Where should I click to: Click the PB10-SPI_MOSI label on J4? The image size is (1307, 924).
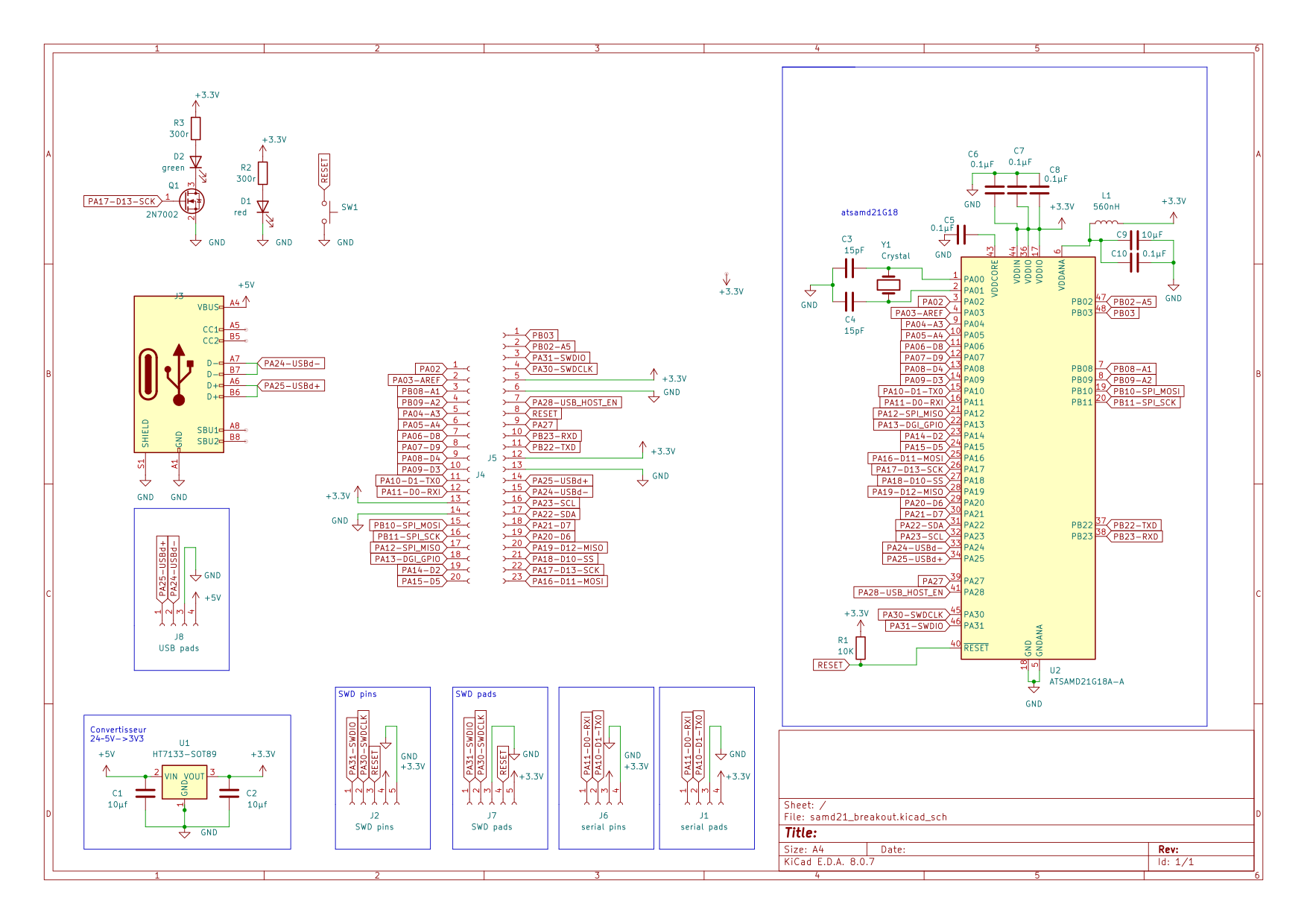[x=408, y=525]
